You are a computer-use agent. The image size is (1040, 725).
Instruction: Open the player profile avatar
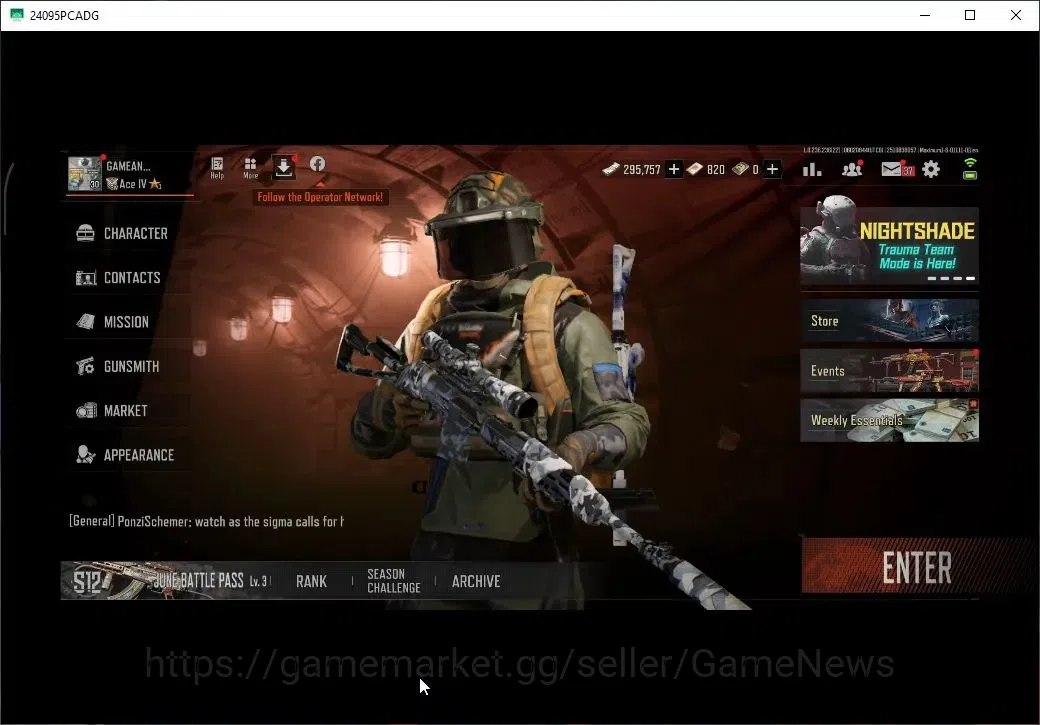click(x=85, y=173)
